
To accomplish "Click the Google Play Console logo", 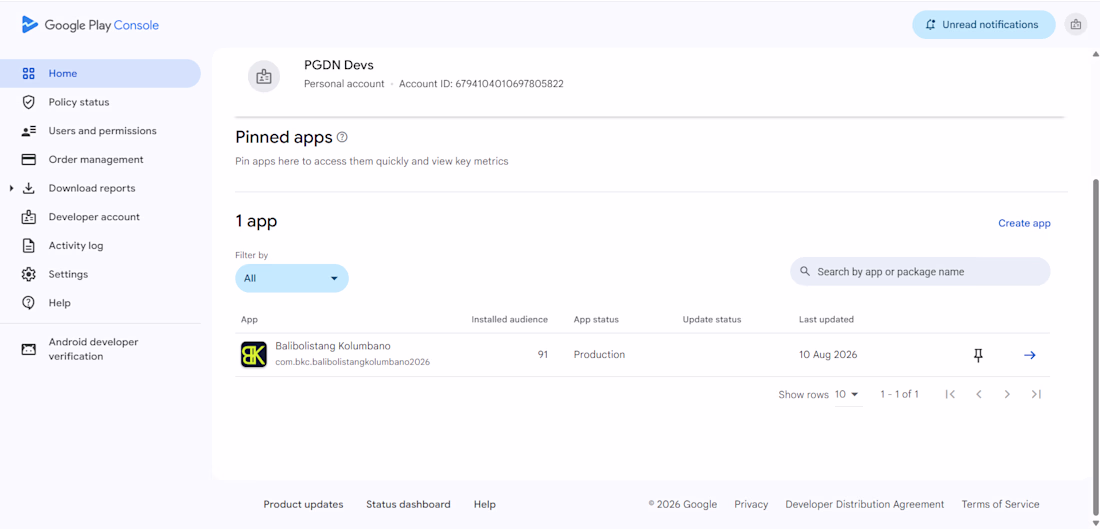I will tap(90, 25).
